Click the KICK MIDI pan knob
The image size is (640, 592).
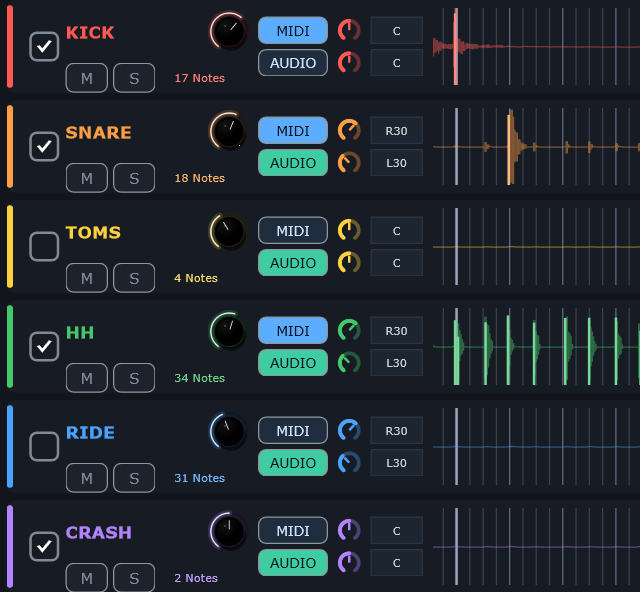[349, 31]
